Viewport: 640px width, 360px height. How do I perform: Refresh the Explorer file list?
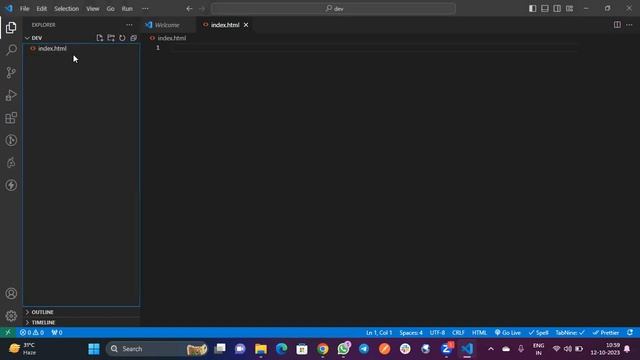[122, 38]
